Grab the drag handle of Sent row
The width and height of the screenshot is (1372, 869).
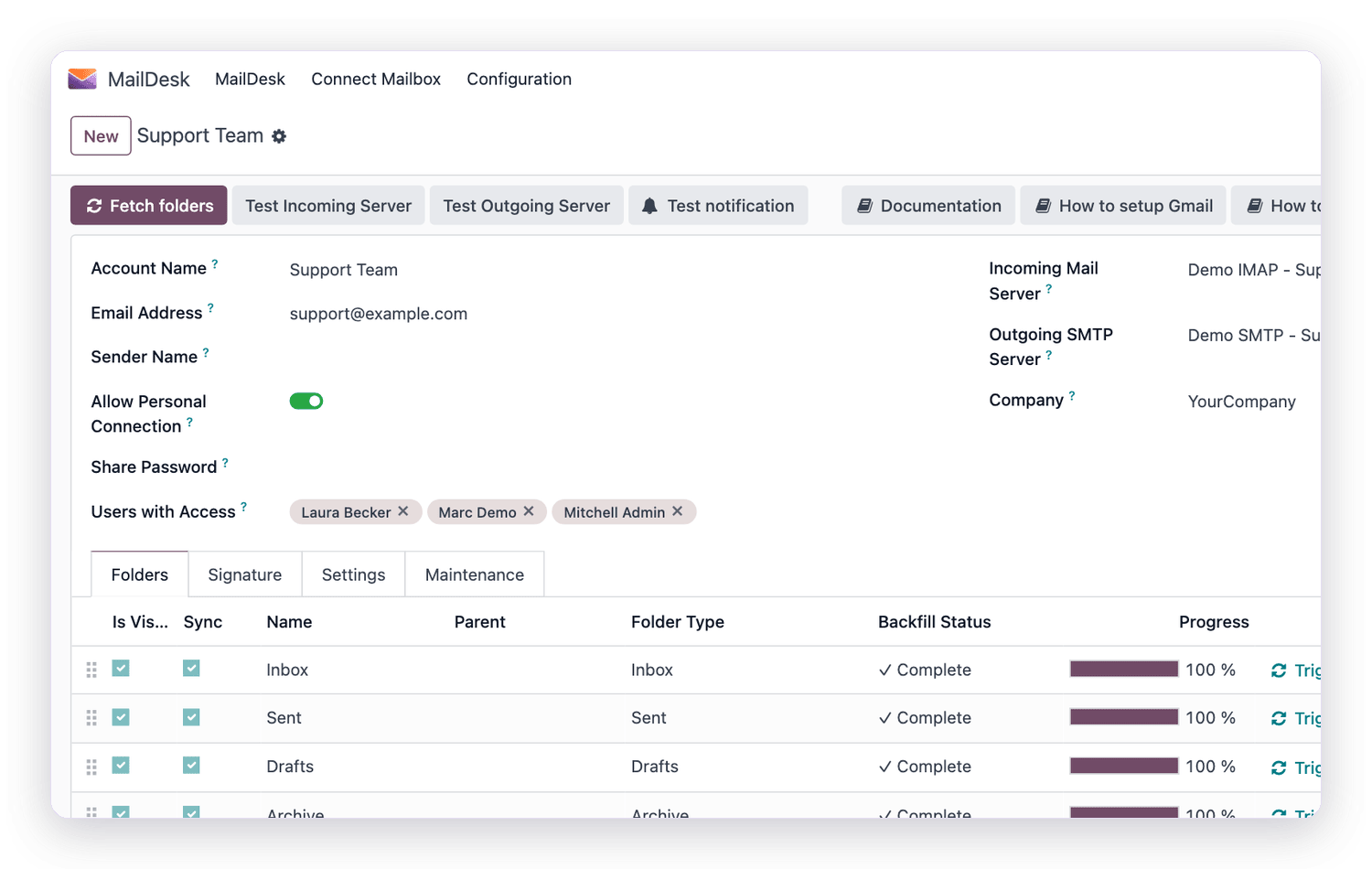click(x=91, y=718)
